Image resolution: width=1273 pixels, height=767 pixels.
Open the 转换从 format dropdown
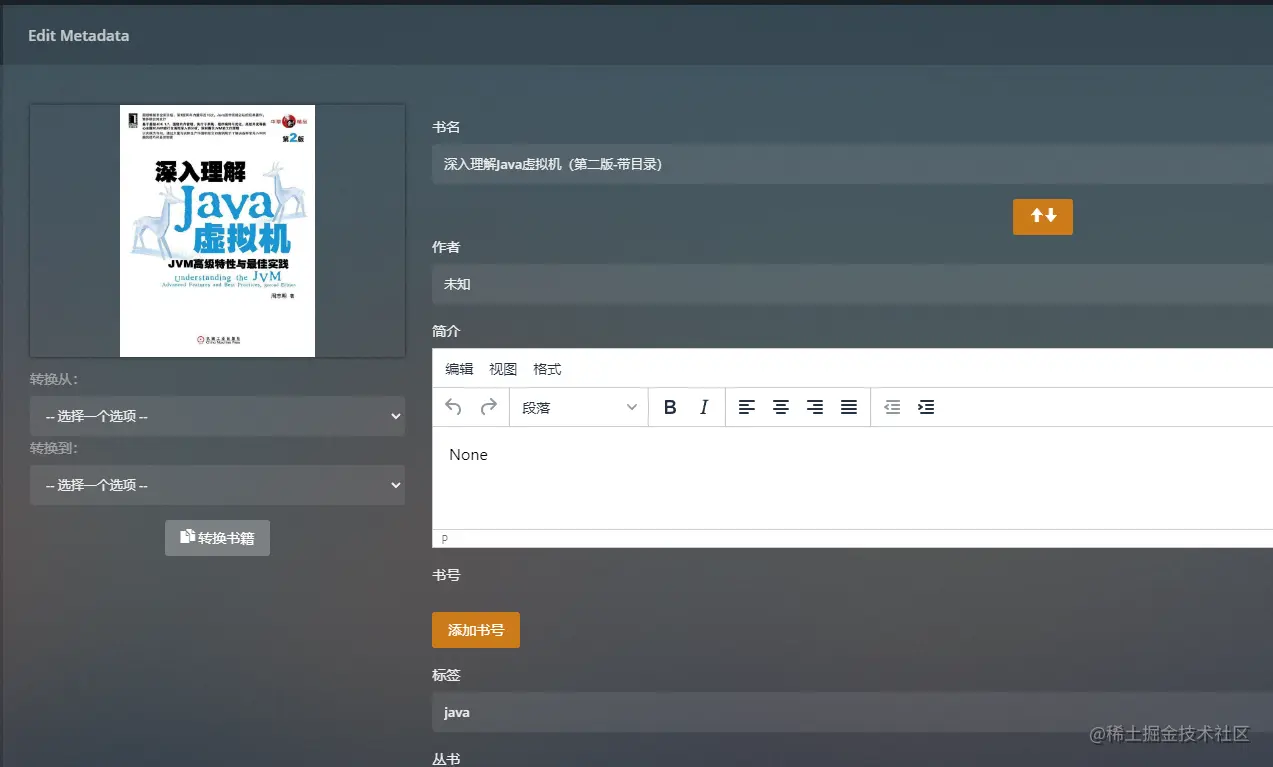(x=217, y=416)
